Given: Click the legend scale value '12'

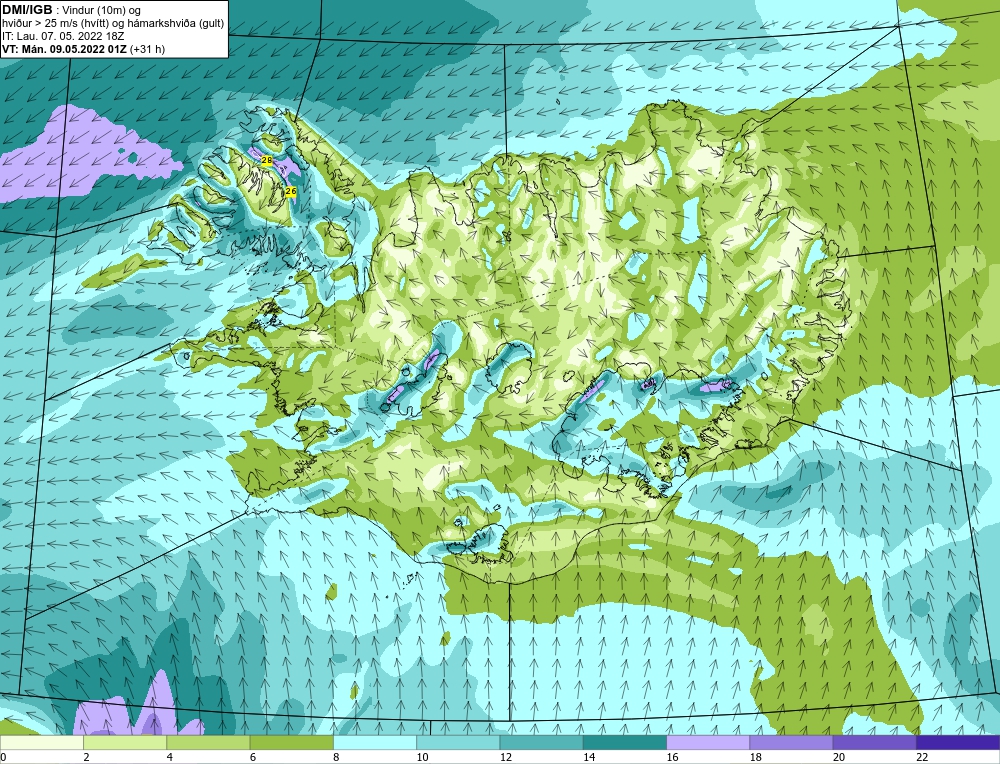Looking at the screenshot, I should click(x=505, y=757).
